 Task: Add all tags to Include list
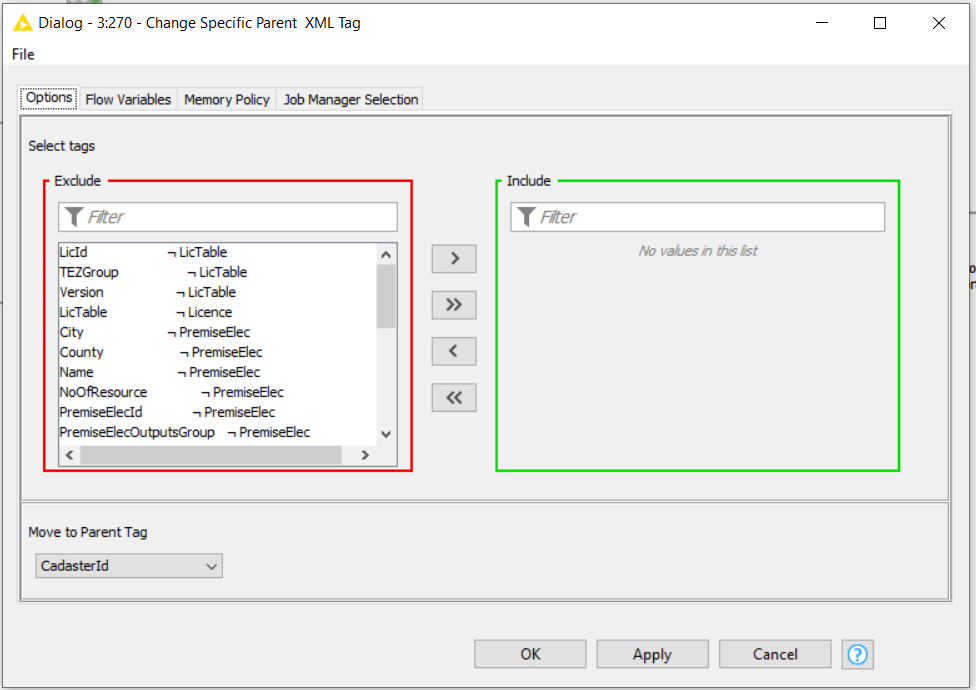coord(454,305)
